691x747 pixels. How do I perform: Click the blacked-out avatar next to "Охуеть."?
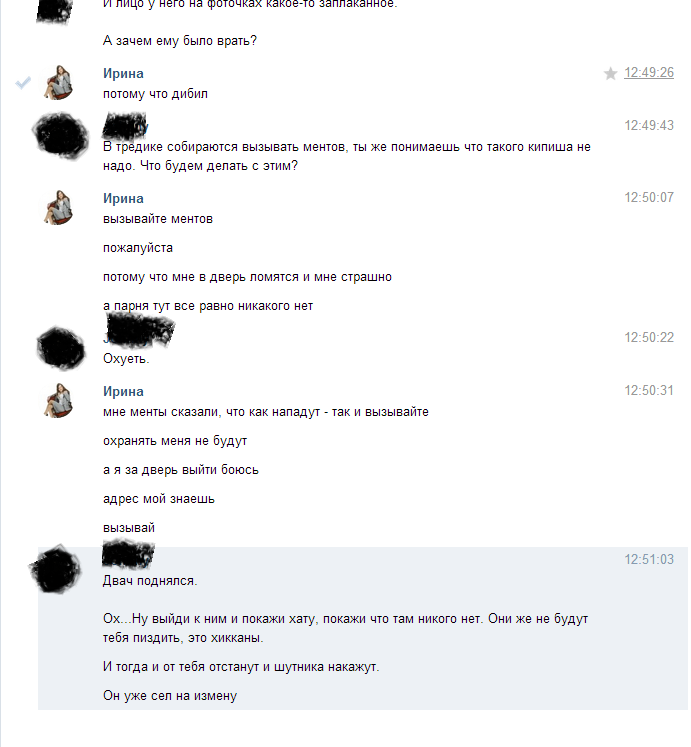pyautogui.click(x=61, y=348)
